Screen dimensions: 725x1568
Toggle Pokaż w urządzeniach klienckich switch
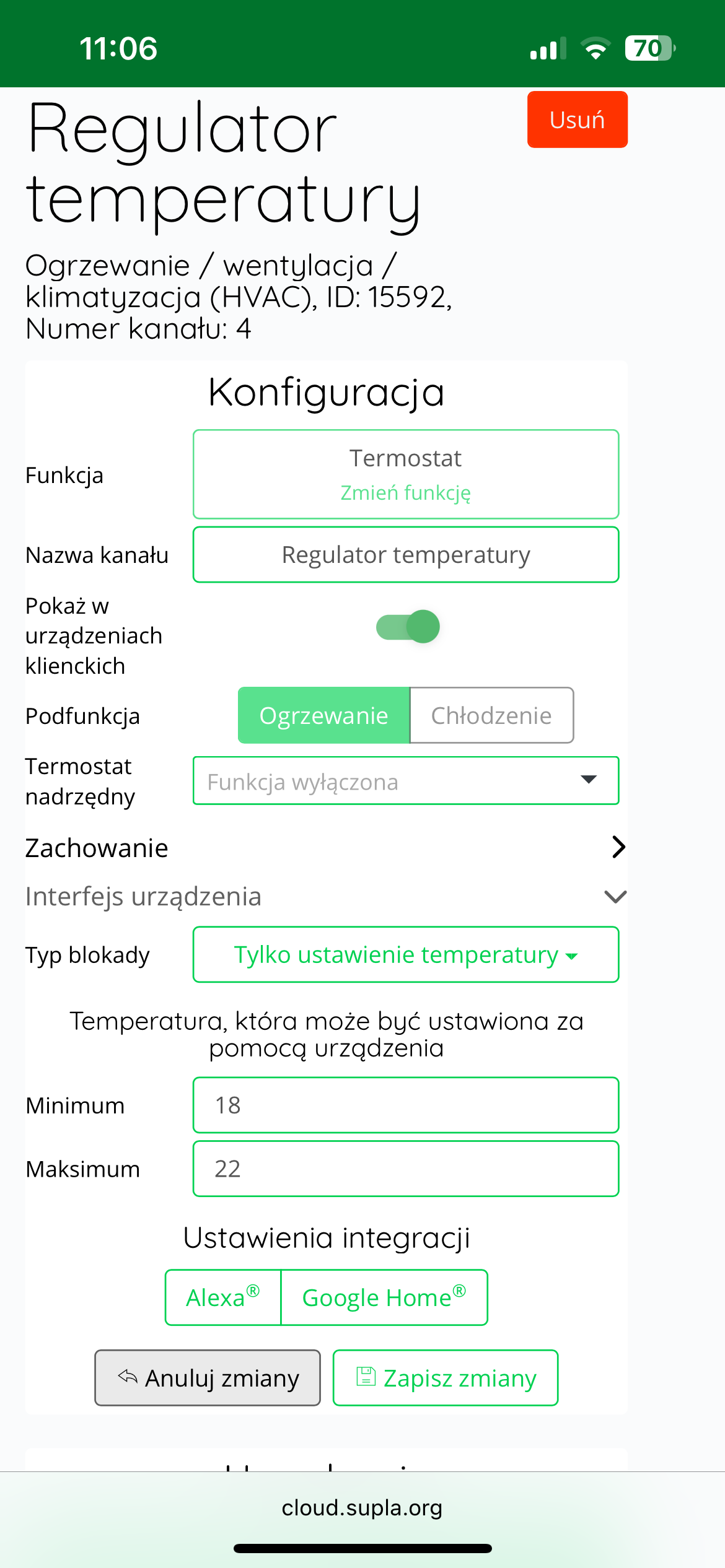[408, 627]
